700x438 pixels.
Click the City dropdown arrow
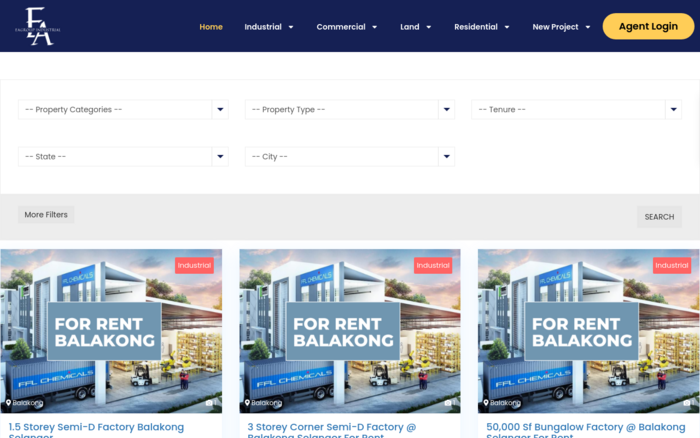coord(446,157)
